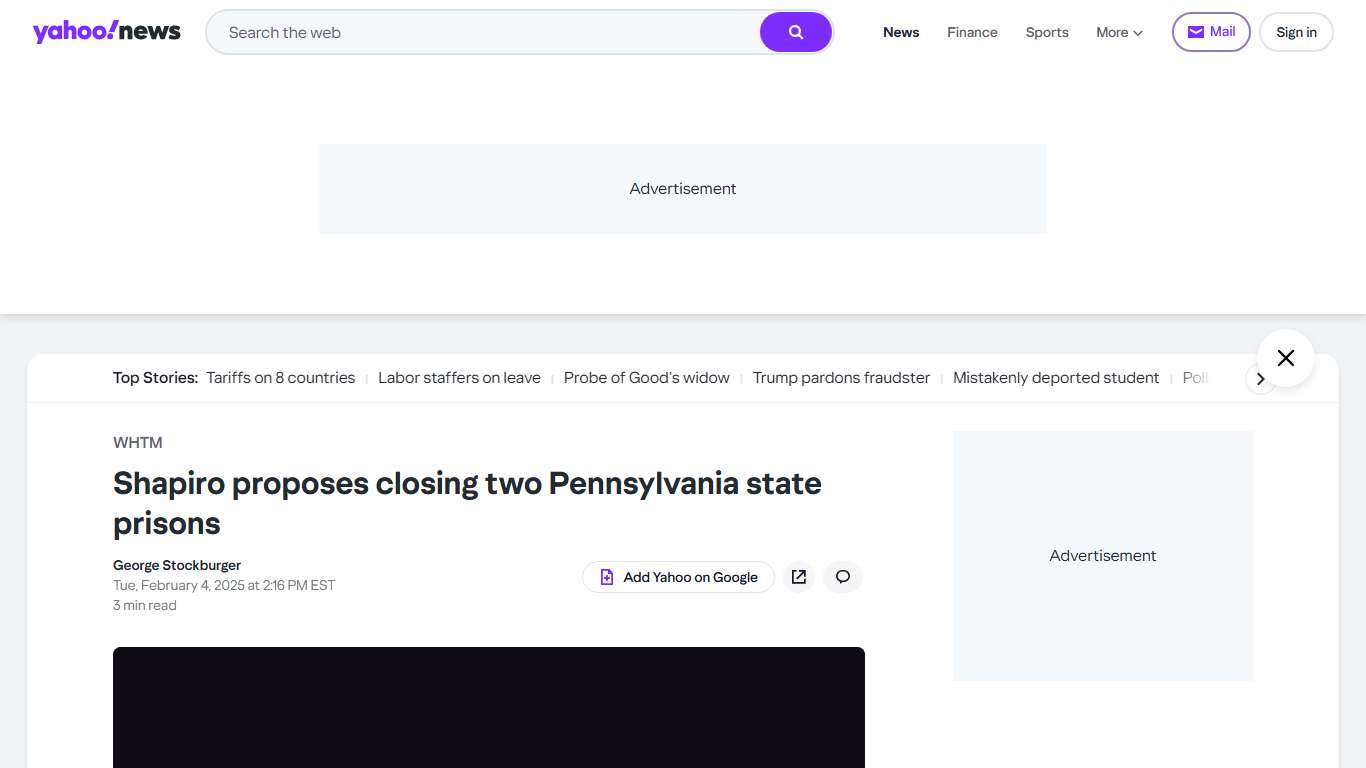This screenshot has width=1366, height=768.
Task: View the Trump pardons fraudster story
Action: point(841,378)
